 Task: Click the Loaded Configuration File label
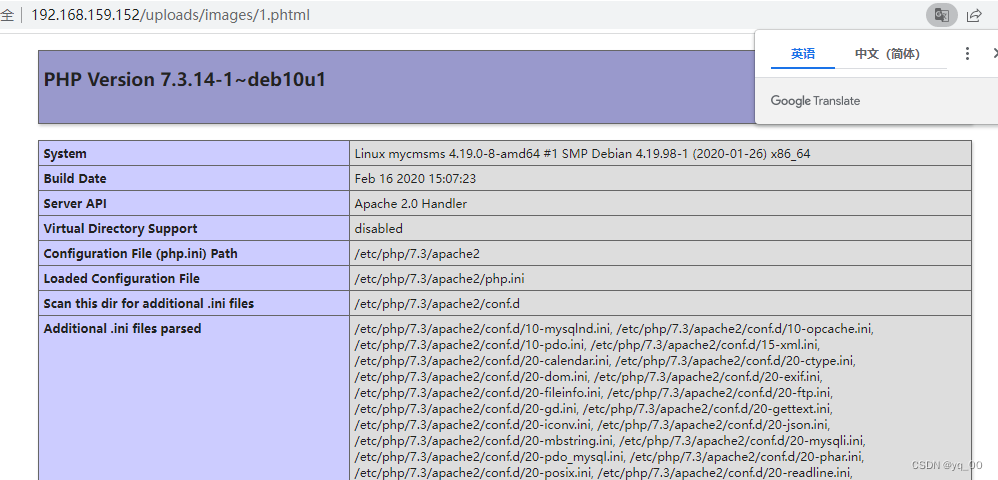pyautogui.click(x=122, y=279)
